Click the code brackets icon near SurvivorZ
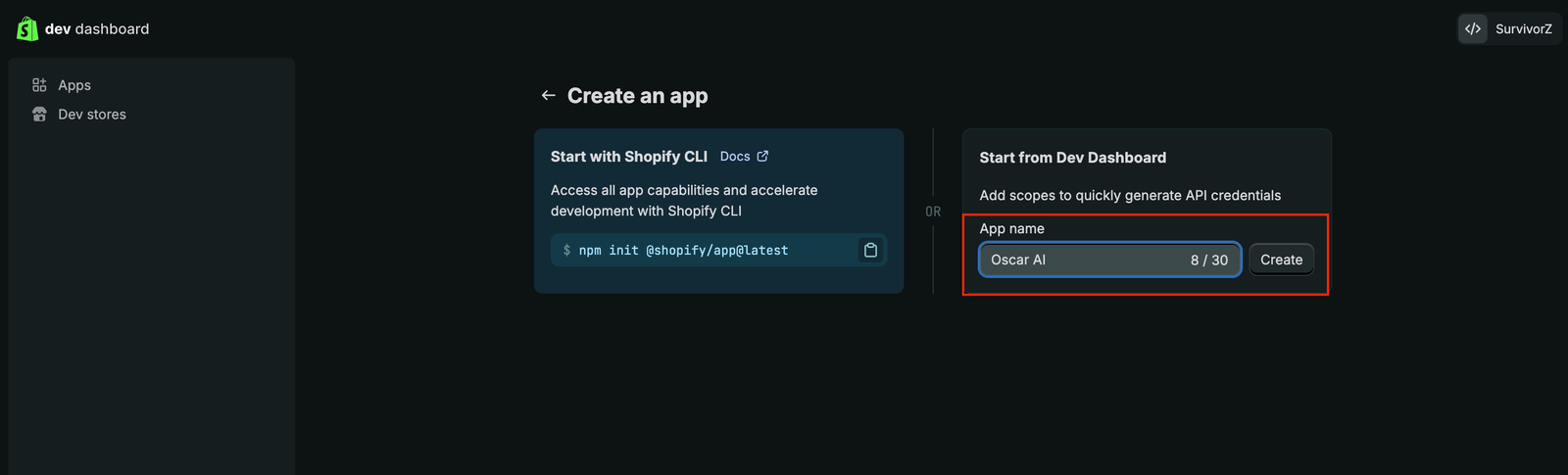The height and width of the screenshot is (475, 1568). pos(1473,29)
